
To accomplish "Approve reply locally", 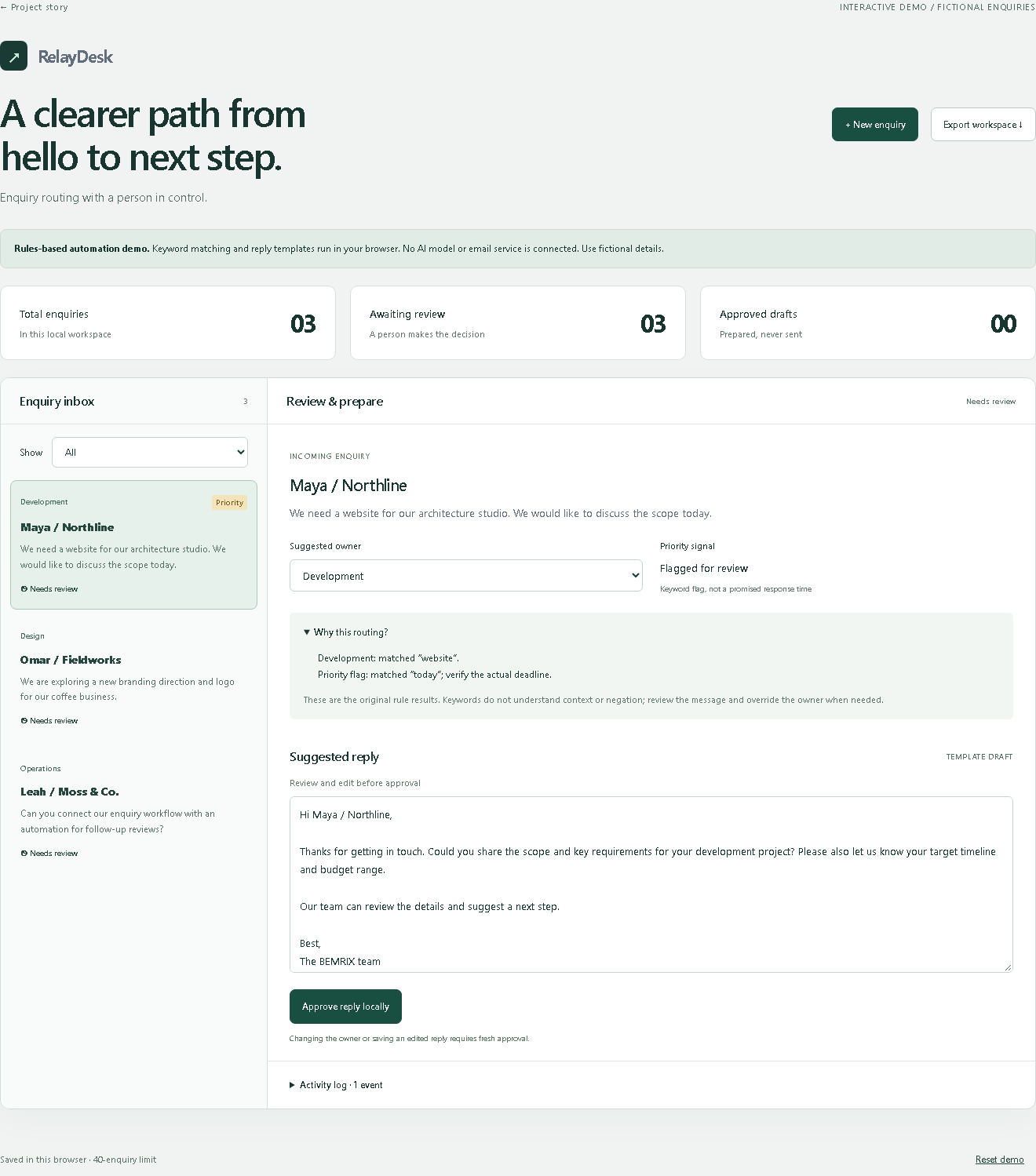I will (x=345, y=1007).
